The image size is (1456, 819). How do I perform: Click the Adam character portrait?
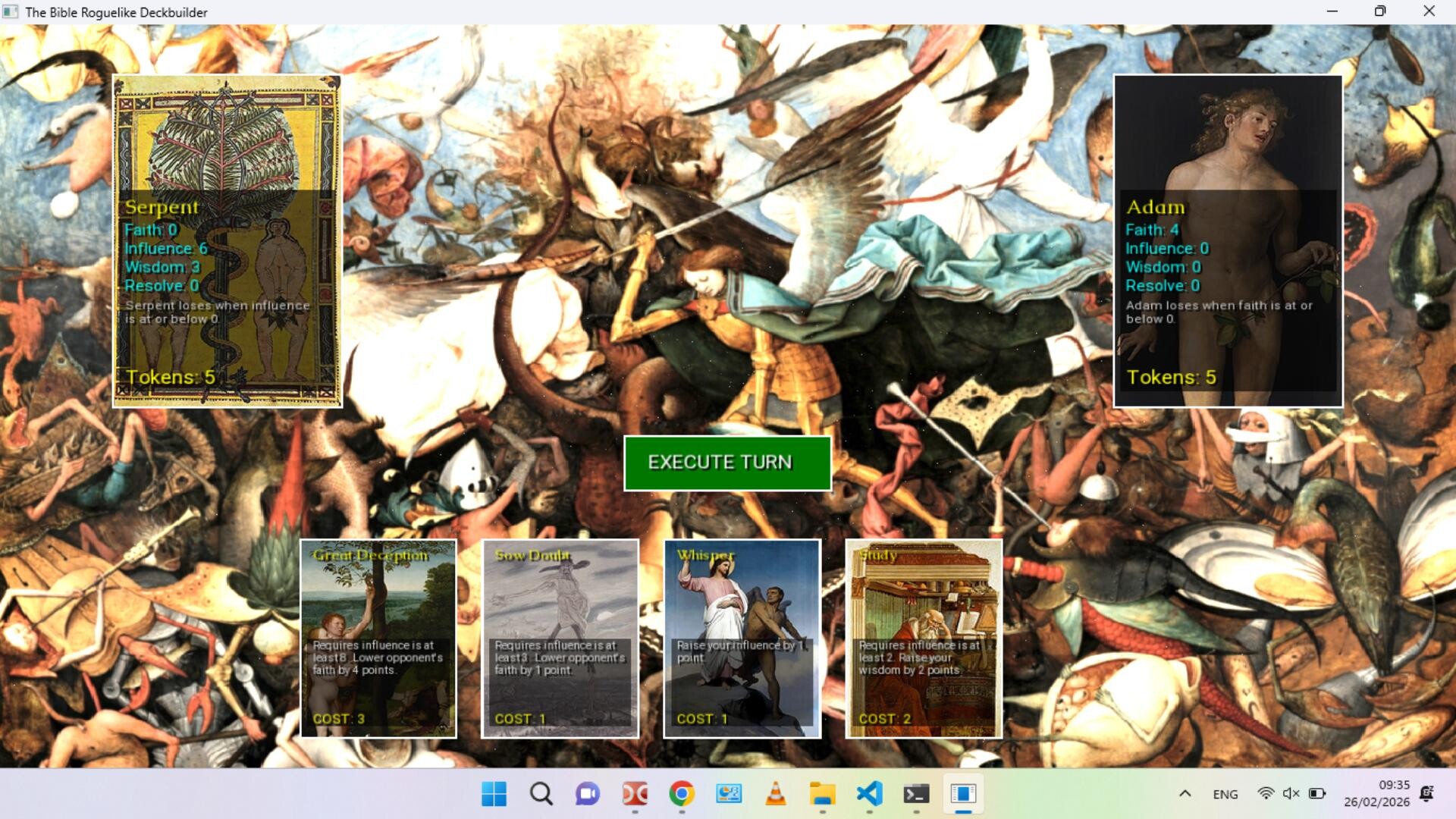coord(1227,241)
